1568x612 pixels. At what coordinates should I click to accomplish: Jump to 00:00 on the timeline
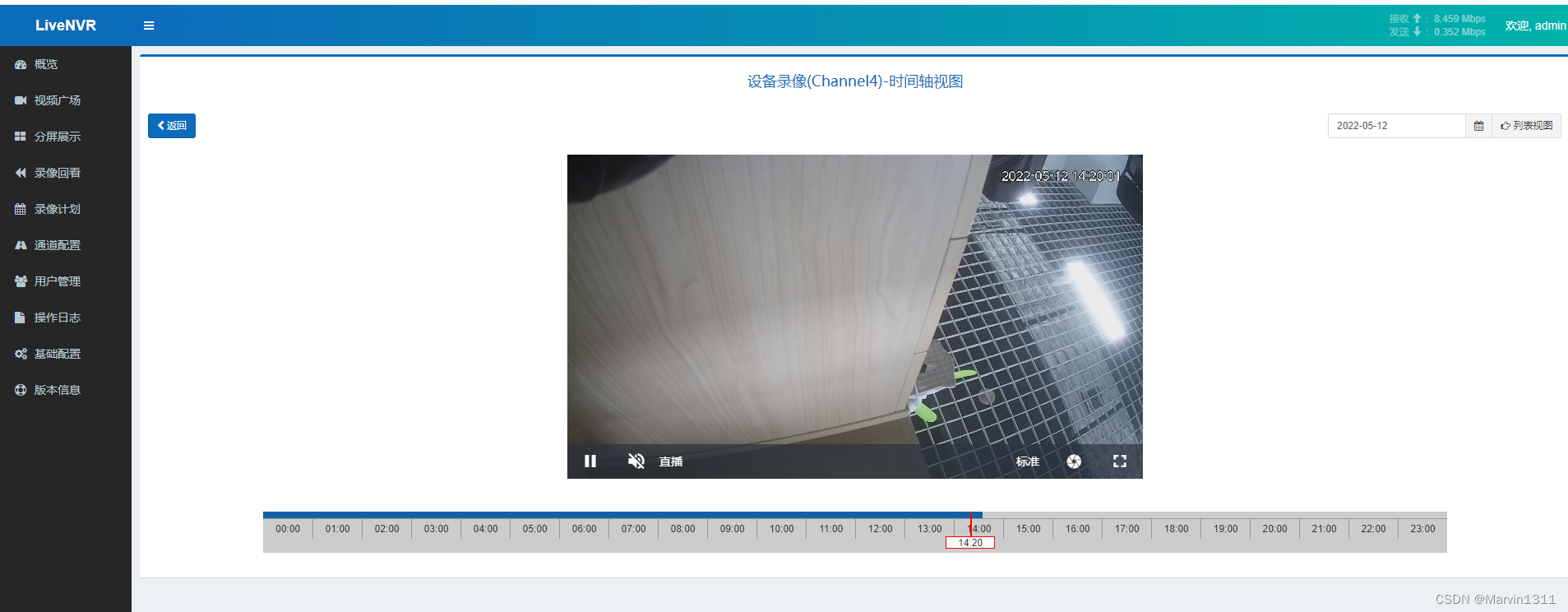pyautogui.click(x=288, y=529)
